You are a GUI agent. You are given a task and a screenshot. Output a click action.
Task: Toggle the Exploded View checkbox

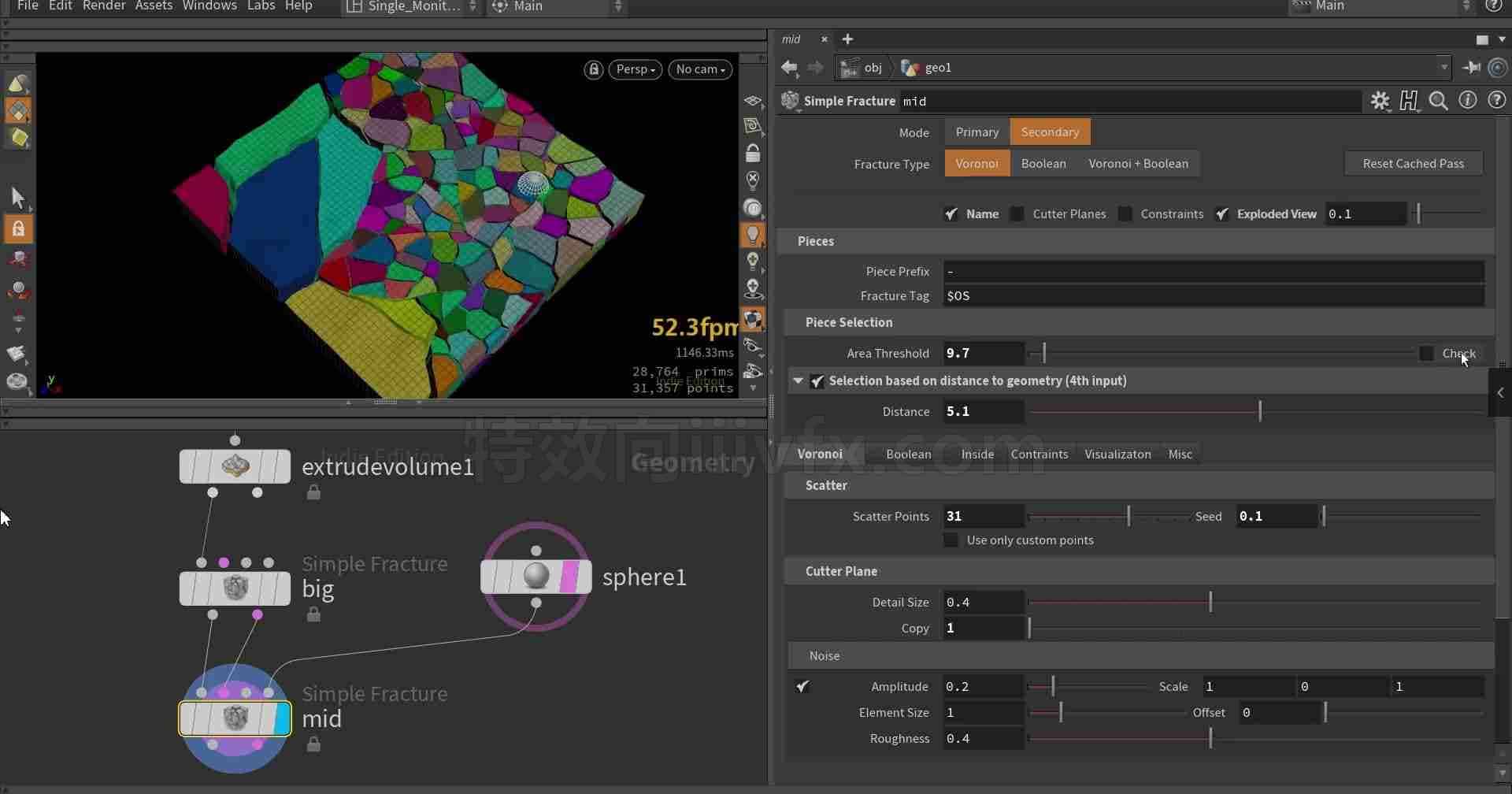[1222, 214]
